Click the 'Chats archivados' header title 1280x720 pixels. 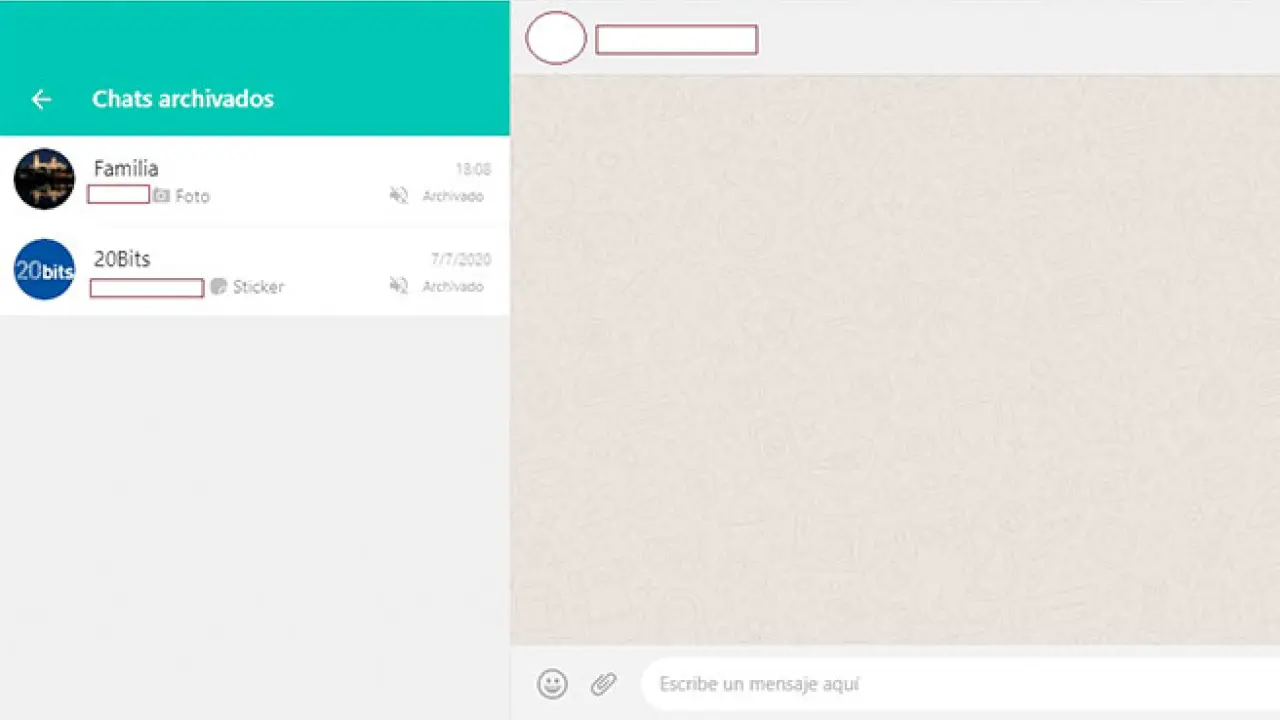pyautogui.click(x=183, y=99)
